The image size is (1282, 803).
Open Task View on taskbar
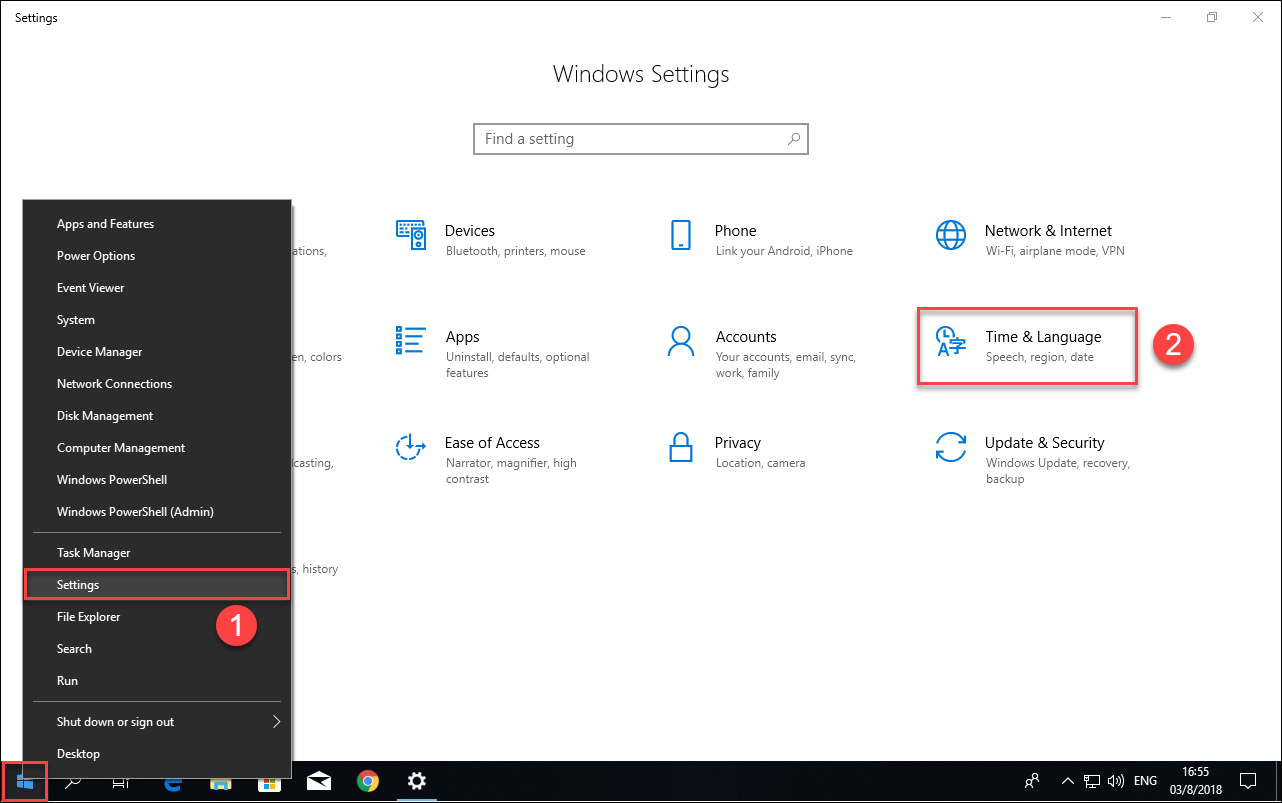(x=121, y=782)
